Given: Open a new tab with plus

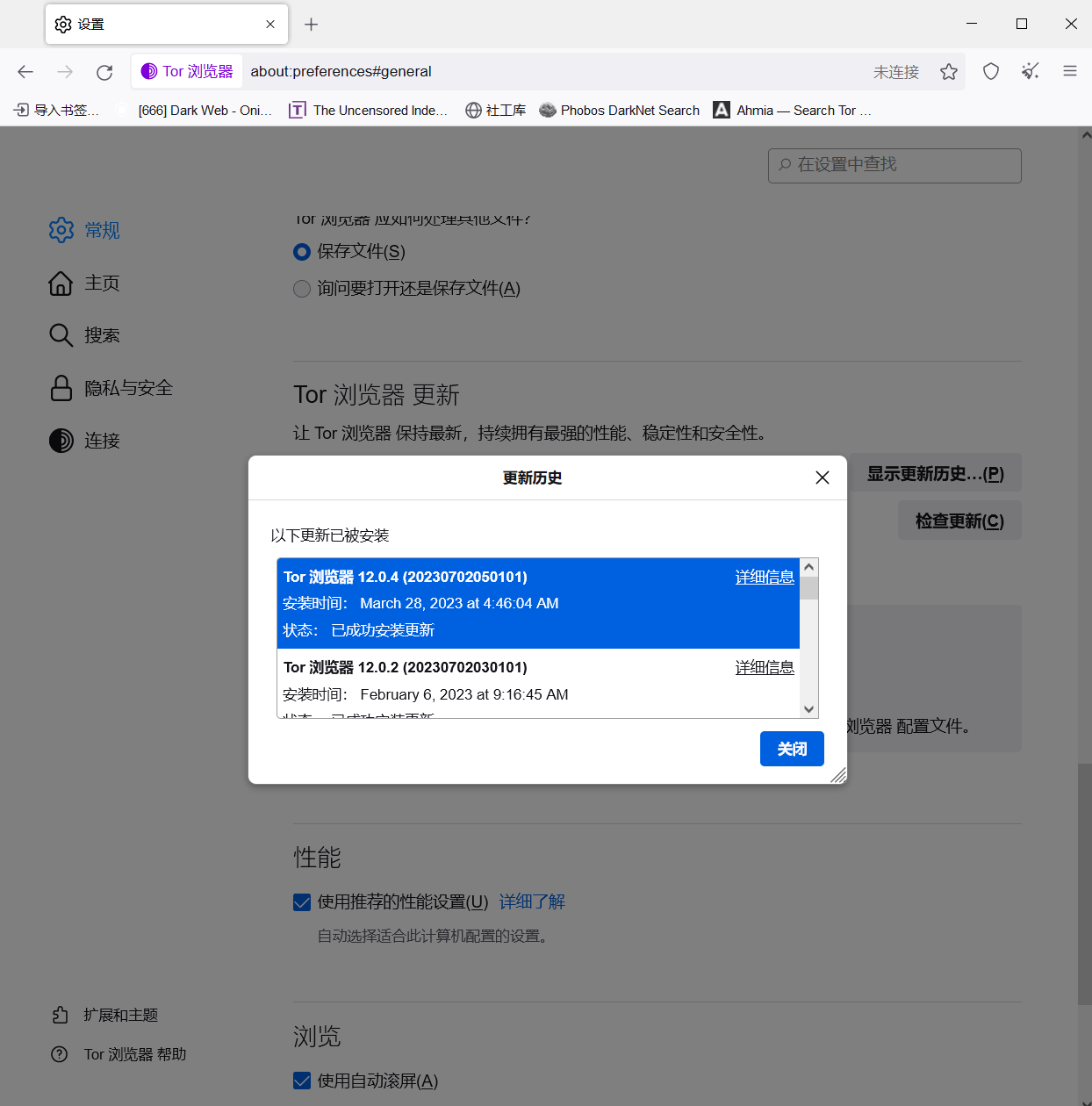Looking at the screenshot, I should coord(311,25).
